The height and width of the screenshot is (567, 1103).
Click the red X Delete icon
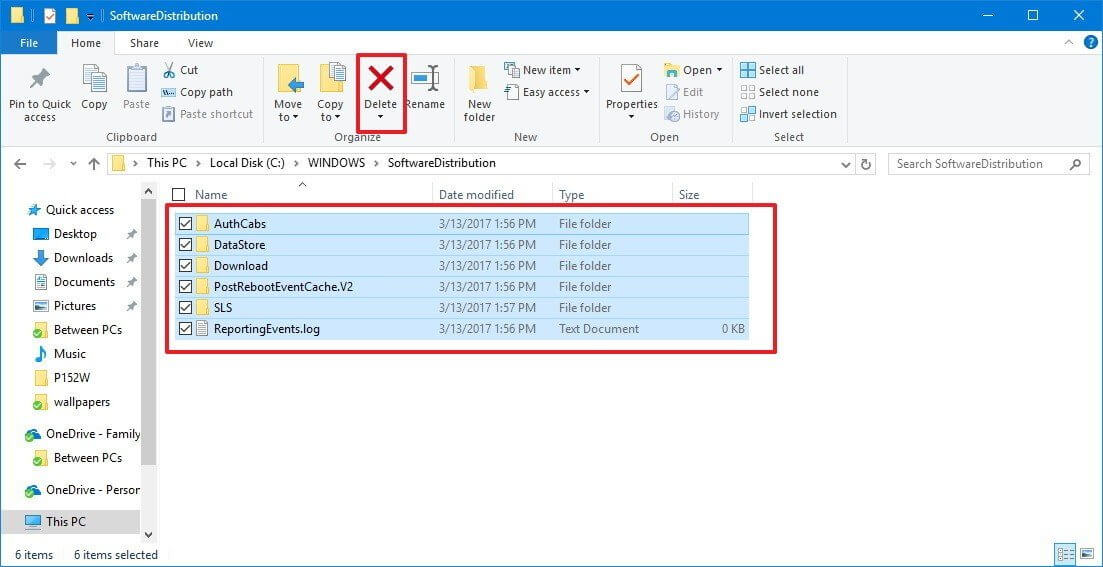pyautogui.click(x=380, y=78)
